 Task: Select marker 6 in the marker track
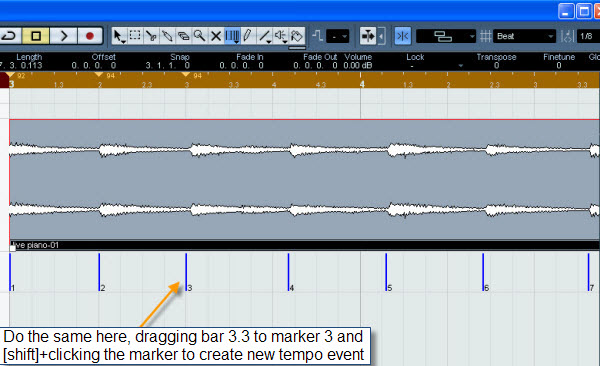coord(484,272)
